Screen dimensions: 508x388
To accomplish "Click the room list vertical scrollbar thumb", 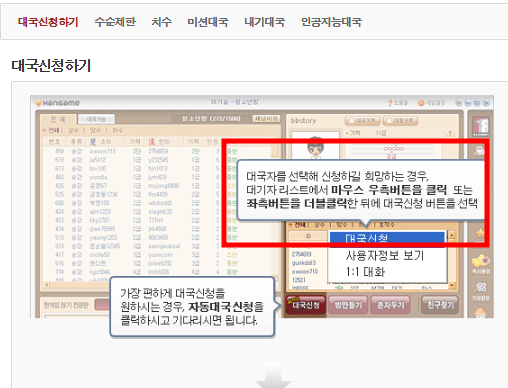I will (x=274, y=151).
